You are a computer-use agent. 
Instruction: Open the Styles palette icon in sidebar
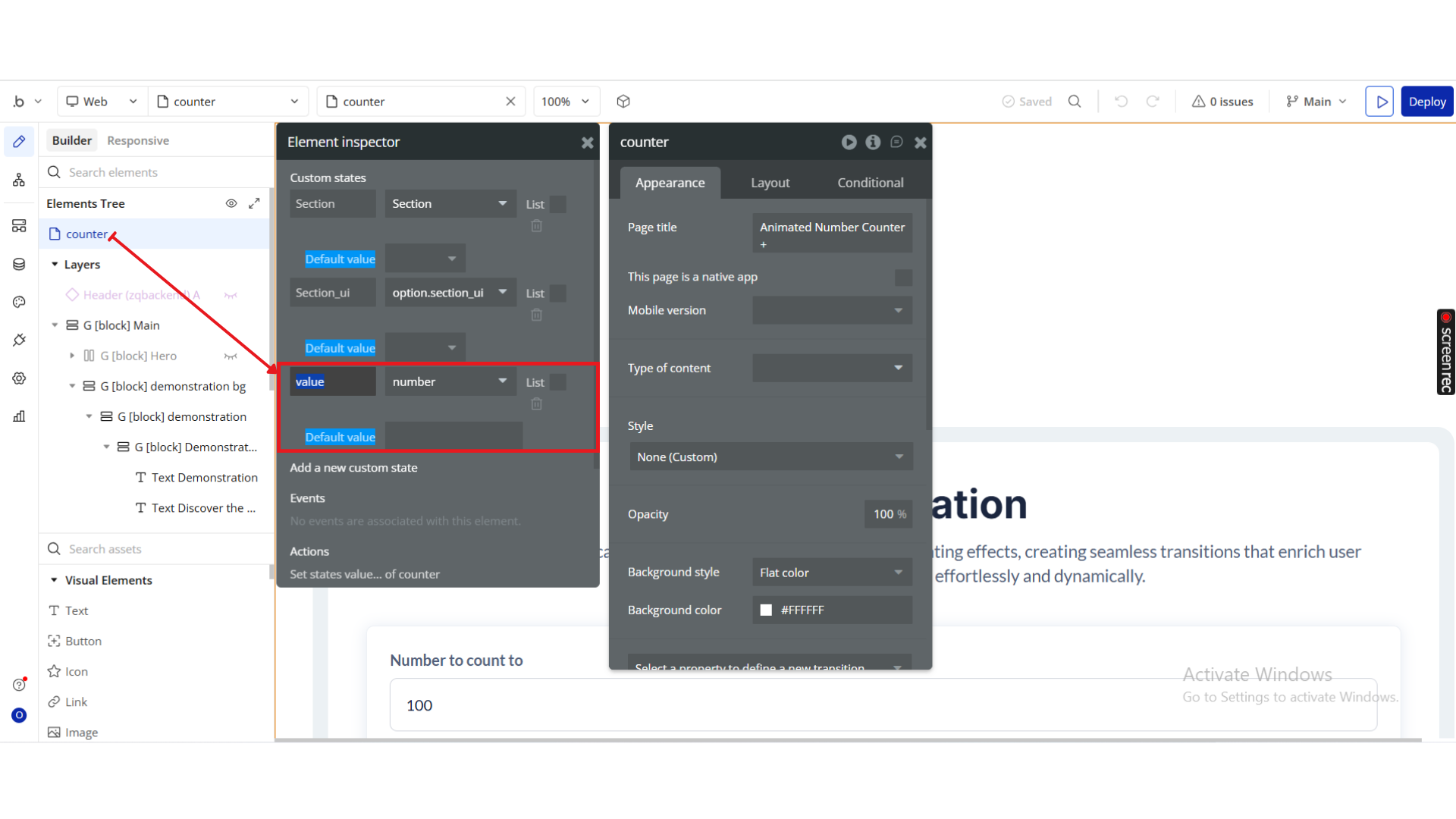(x=19, y=302)
